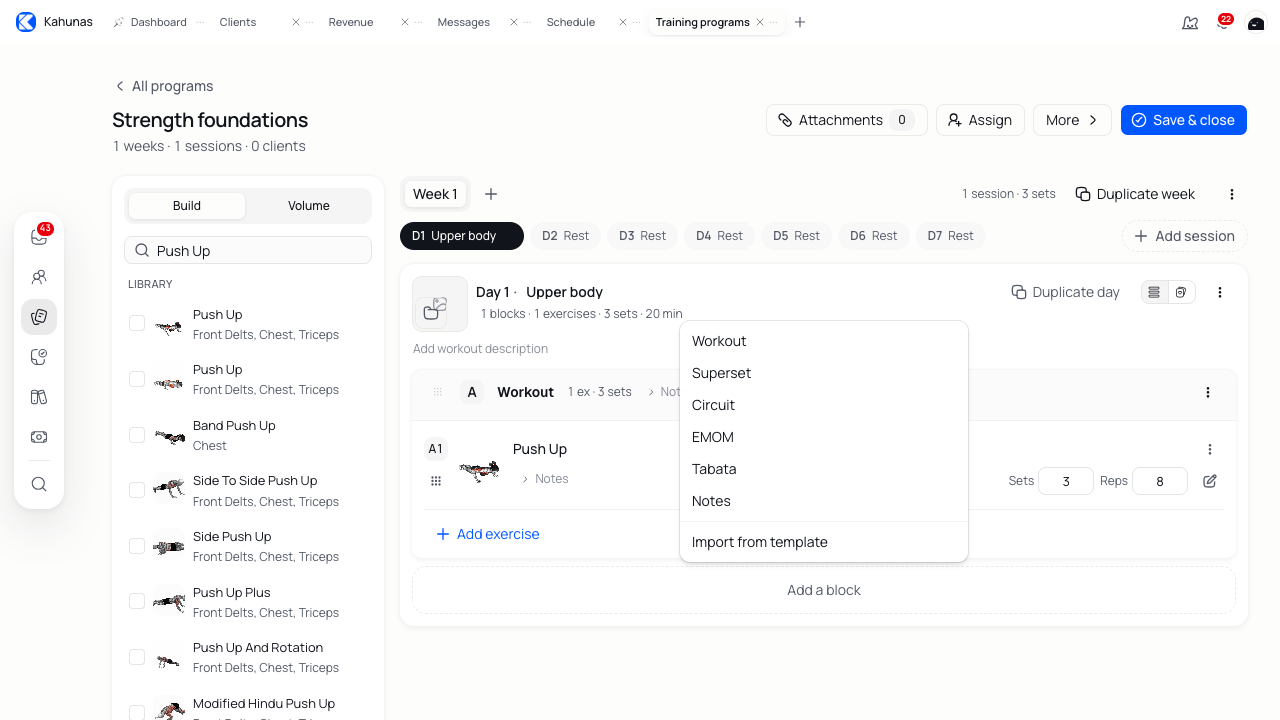Click edit pencil icon for Push Up sets
The width and height of the screenshot is (1280, 720).
1210,481
